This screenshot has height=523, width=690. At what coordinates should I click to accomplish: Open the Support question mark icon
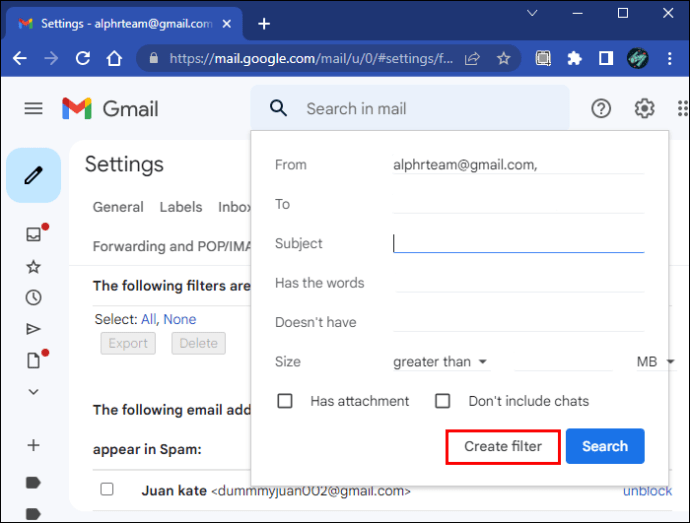click(601, 108)
